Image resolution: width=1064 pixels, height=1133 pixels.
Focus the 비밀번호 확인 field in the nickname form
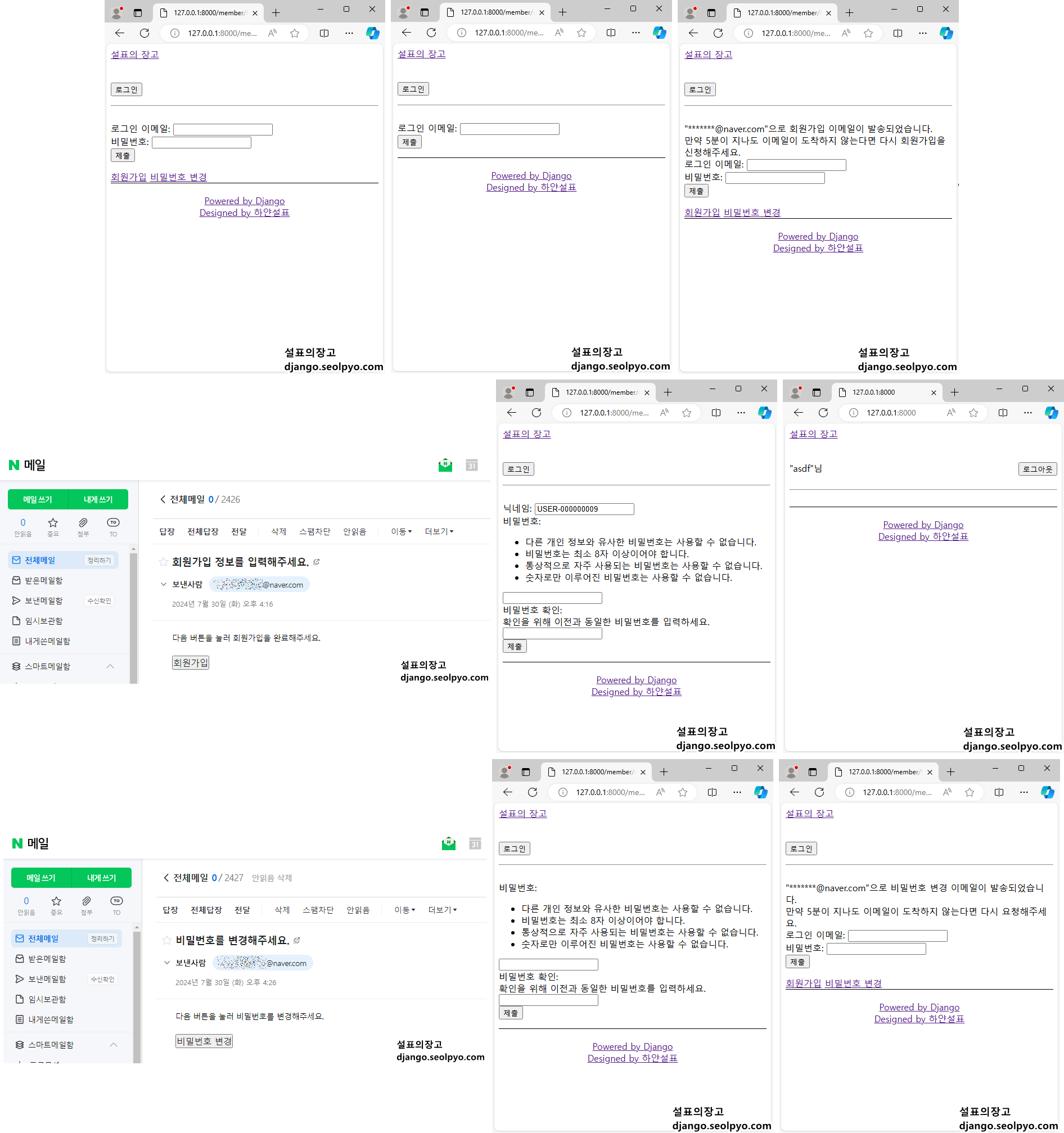[552, 633]
